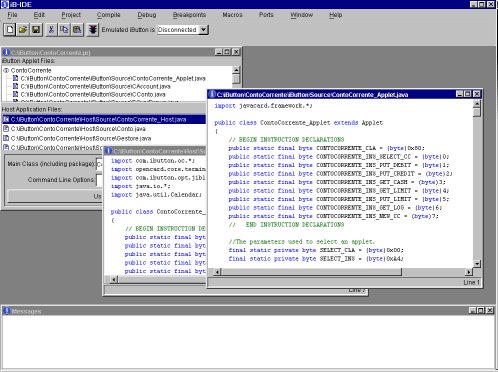The image size is (498, 372).
Task: Minimize the project ContoCorrente.prj window
Action: click(x=219, y=52)
